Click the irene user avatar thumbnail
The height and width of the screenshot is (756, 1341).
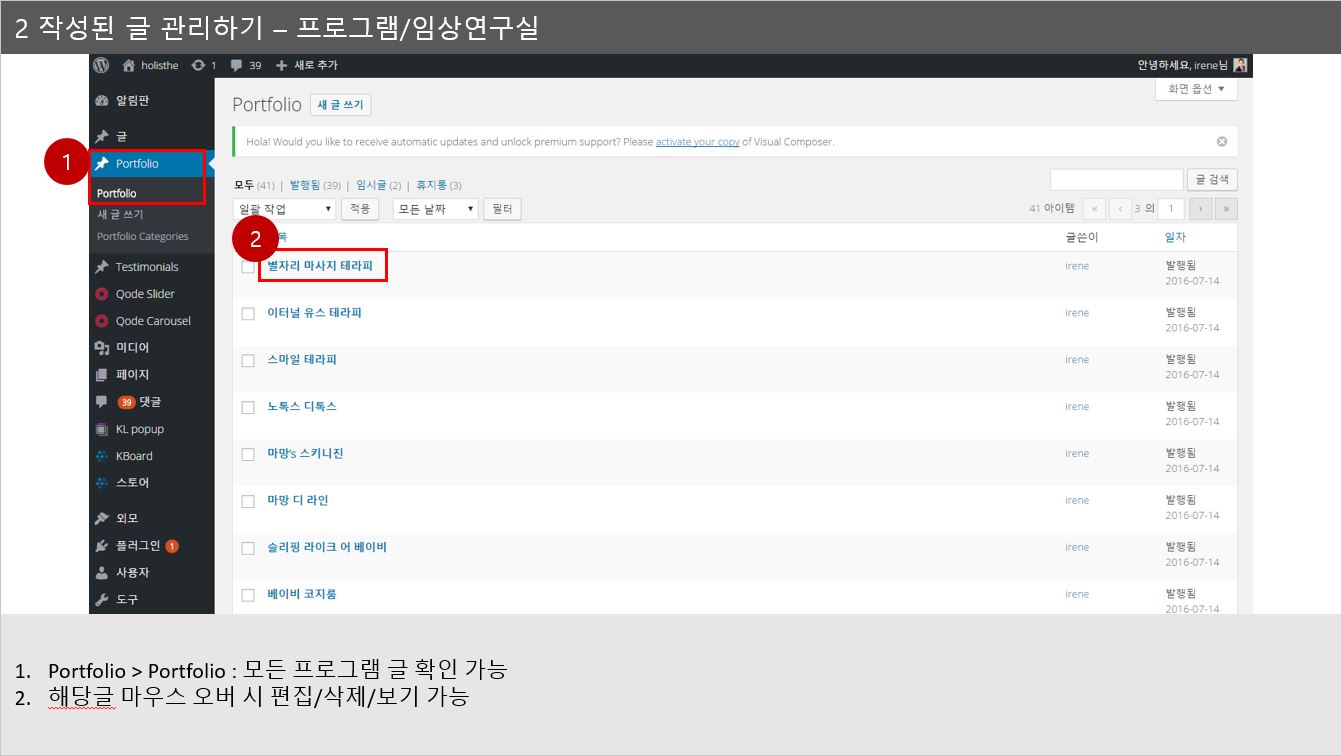pos(1240,65)
